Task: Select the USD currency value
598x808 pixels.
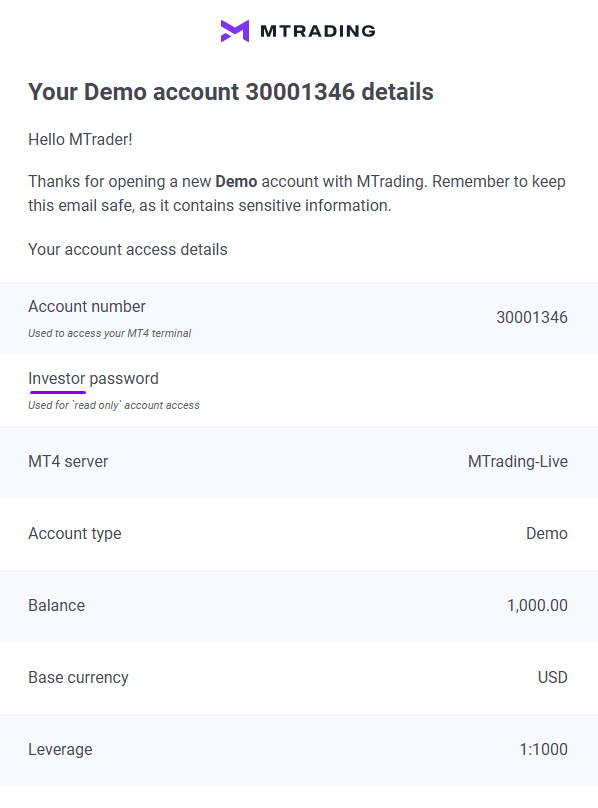Action: (x=553, y=678)
